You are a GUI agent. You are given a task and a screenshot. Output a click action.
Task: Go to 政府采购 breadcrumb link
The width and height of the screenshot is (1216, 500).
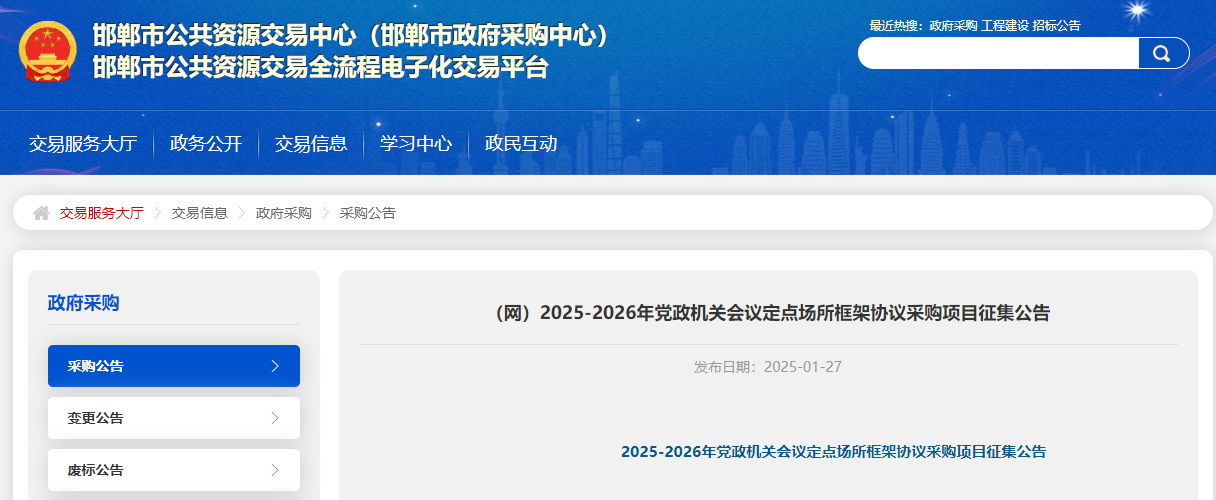(x=284, y=213)
